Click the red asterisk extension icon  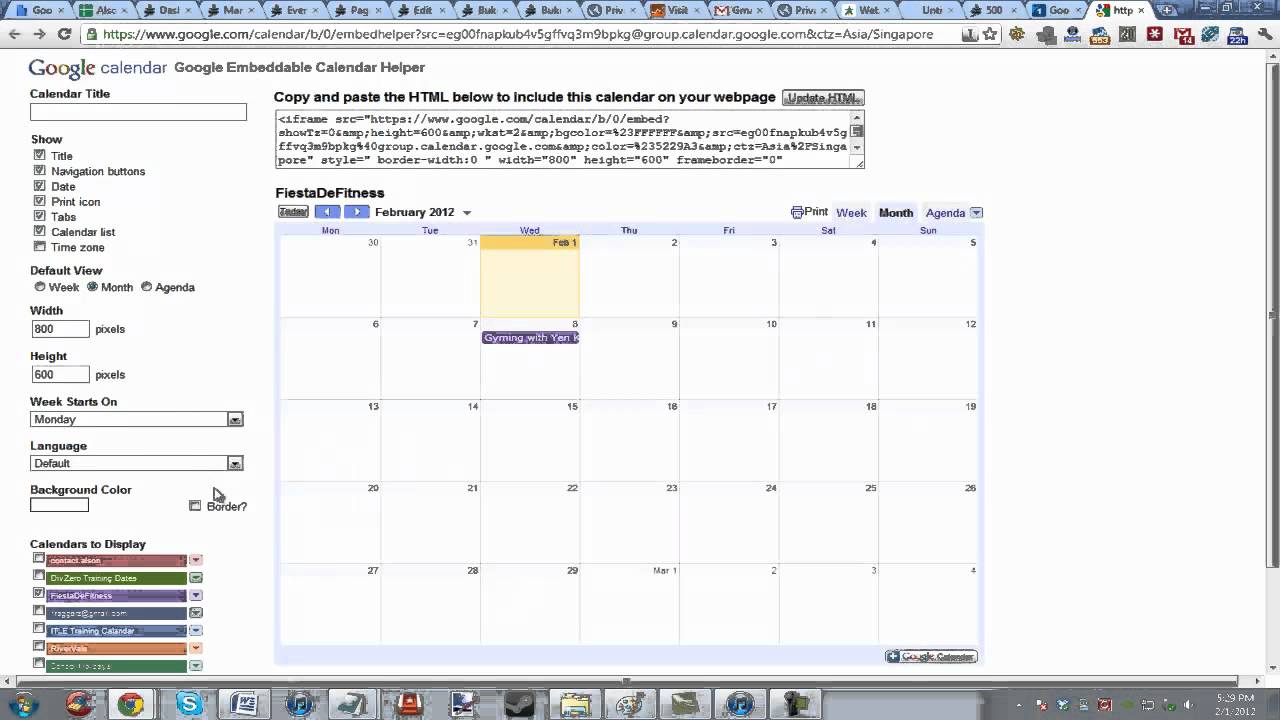coord(1155,34)
